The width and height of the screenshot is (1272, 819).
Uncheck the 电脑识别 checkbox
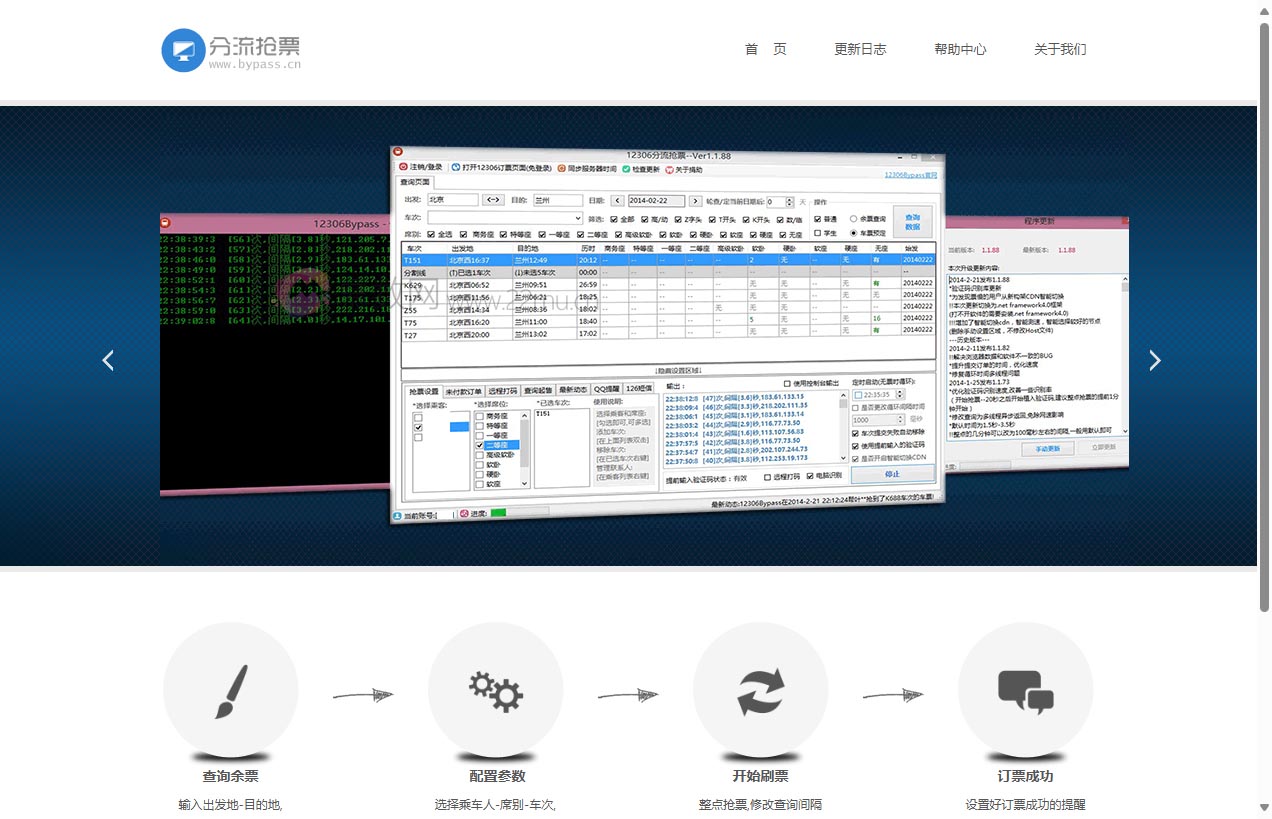click(x=810, y=476)
